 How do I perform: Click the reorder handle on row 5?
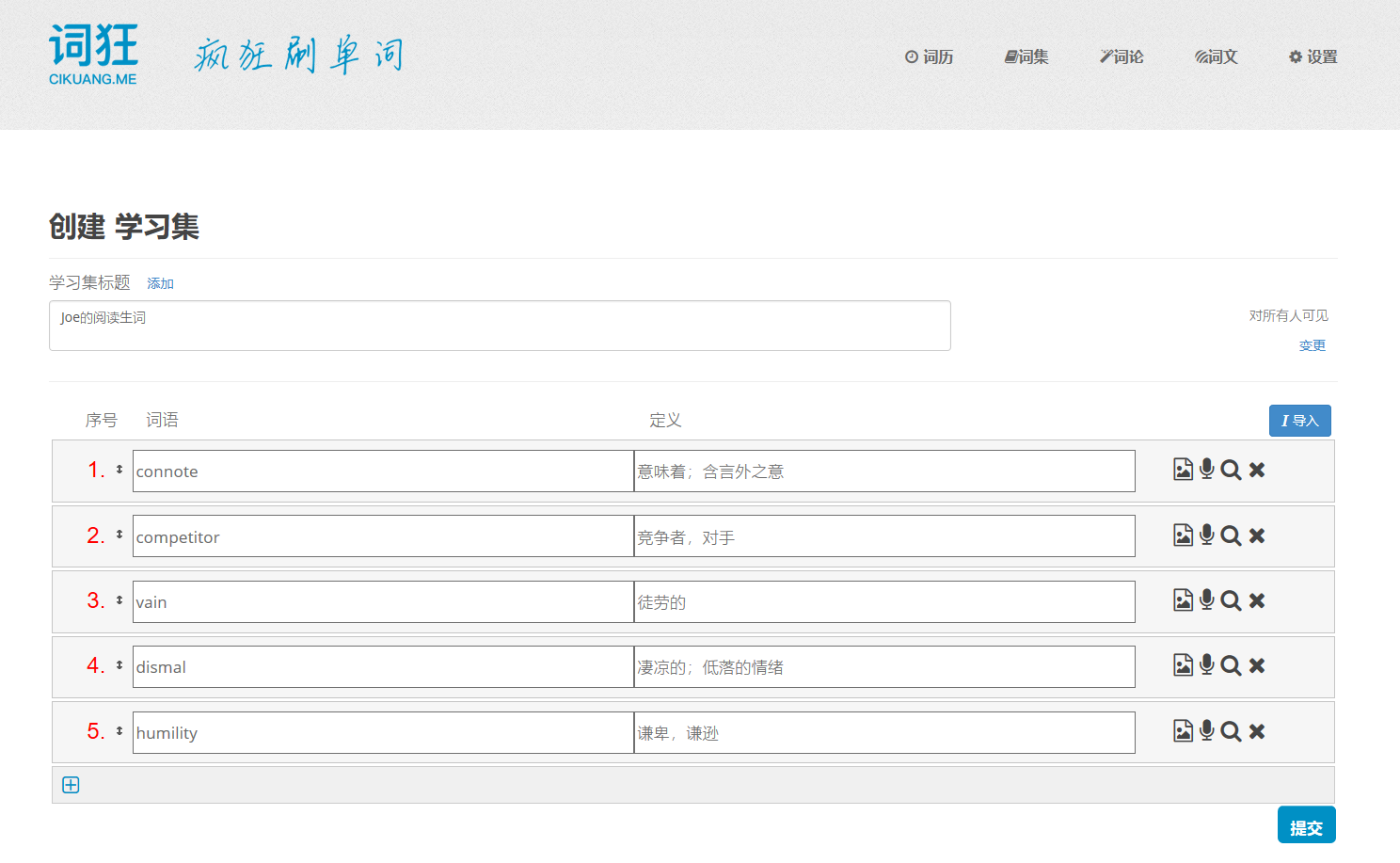pyautogui.click(x=119, y=731)
